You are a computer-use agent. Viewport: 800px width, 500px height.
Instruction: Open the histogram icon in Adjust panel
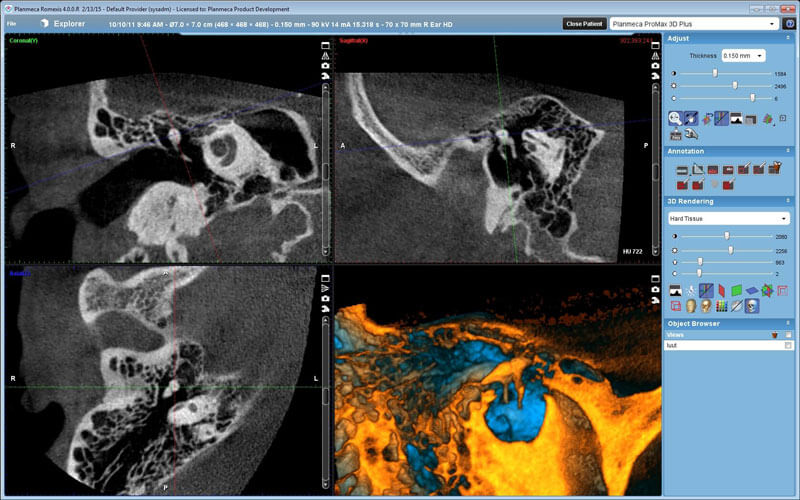point(736,119)
